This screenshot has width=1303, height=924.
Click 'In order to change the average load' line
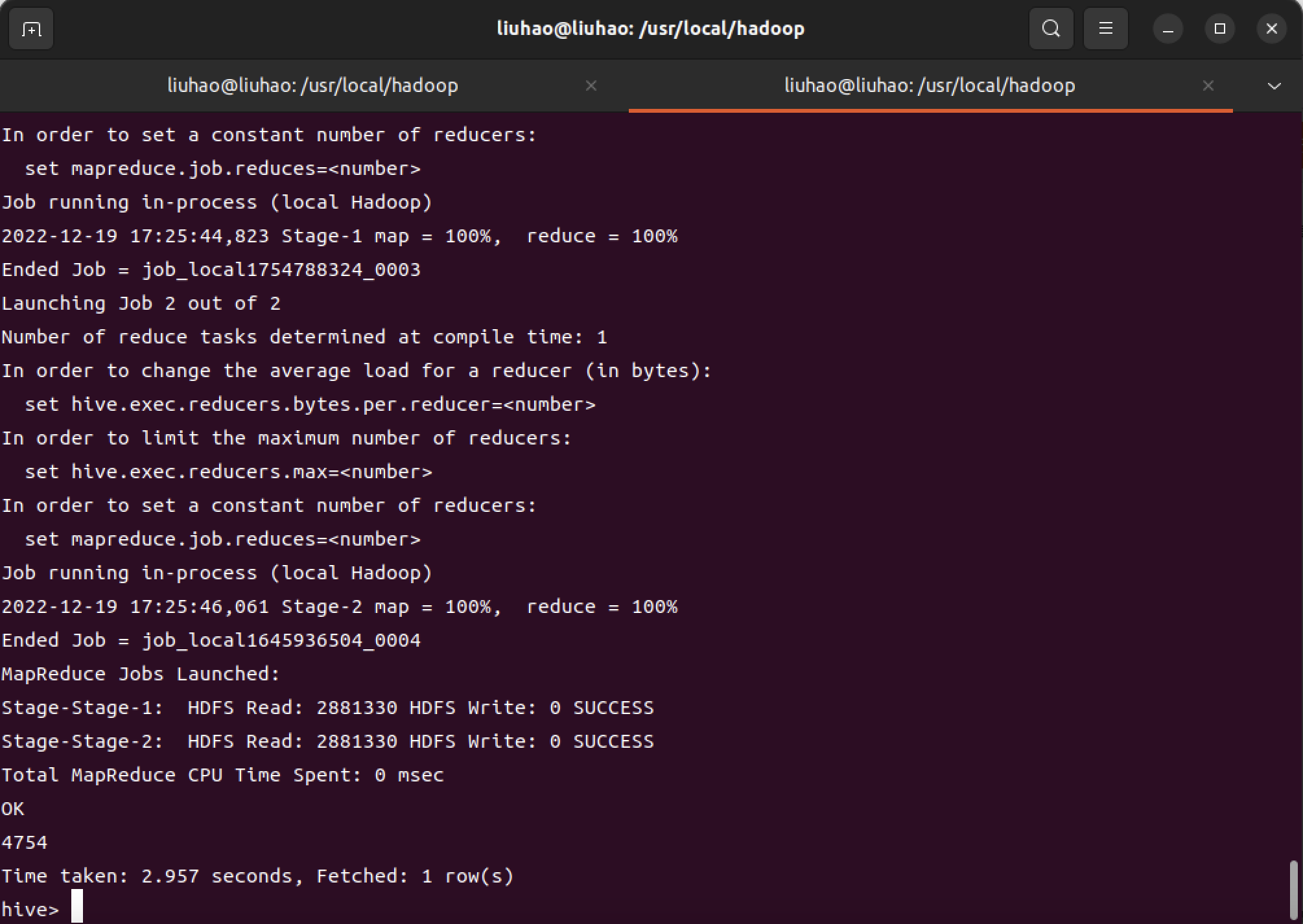[x=357, y=371]
